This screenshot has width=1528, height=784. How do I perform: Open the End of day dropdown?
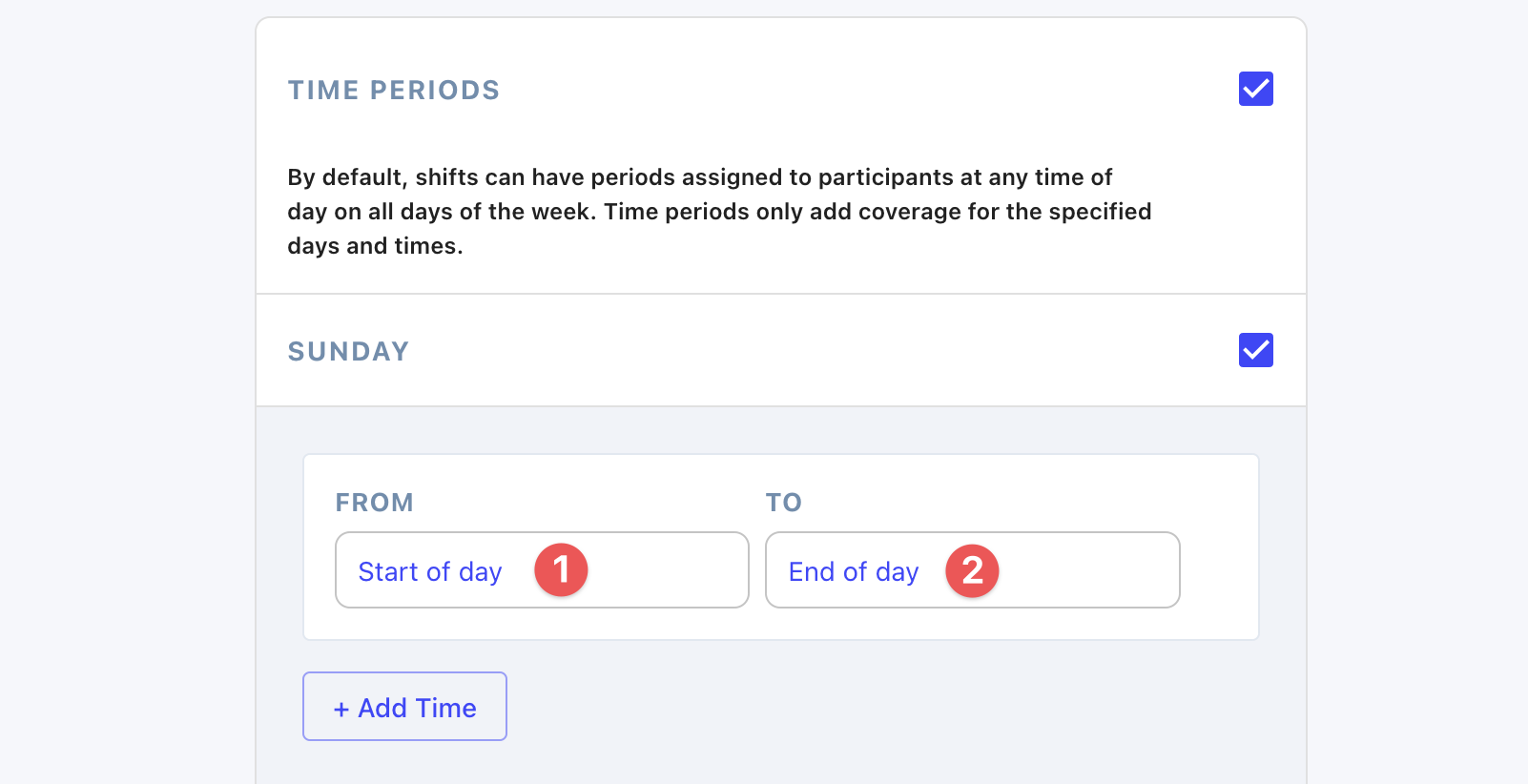(972, 569)
